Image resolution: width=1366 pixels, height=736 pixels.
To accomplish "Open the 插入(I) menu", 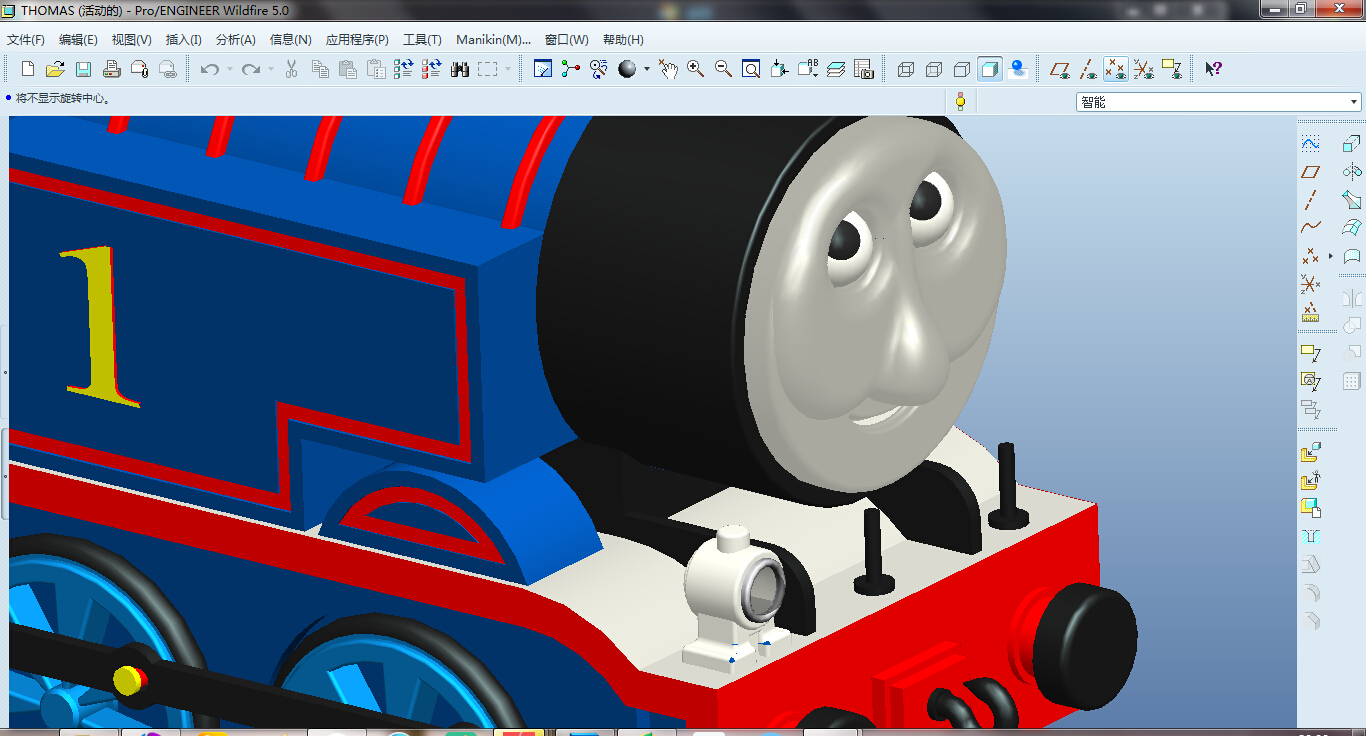I will click(184, 40).
